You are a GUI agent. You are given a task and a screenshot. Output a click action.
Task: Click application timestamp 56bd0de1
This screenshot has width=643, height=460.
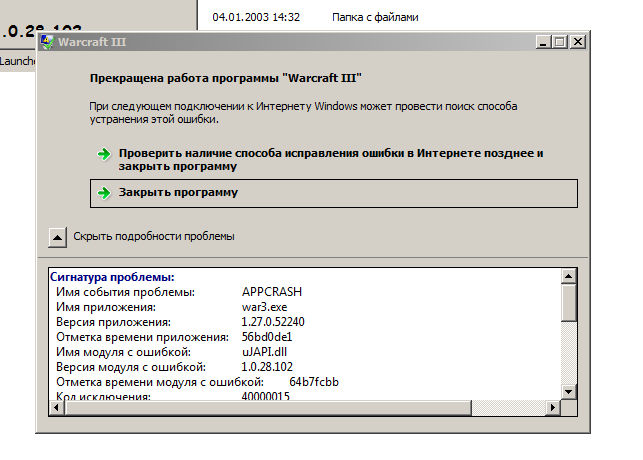267,337
